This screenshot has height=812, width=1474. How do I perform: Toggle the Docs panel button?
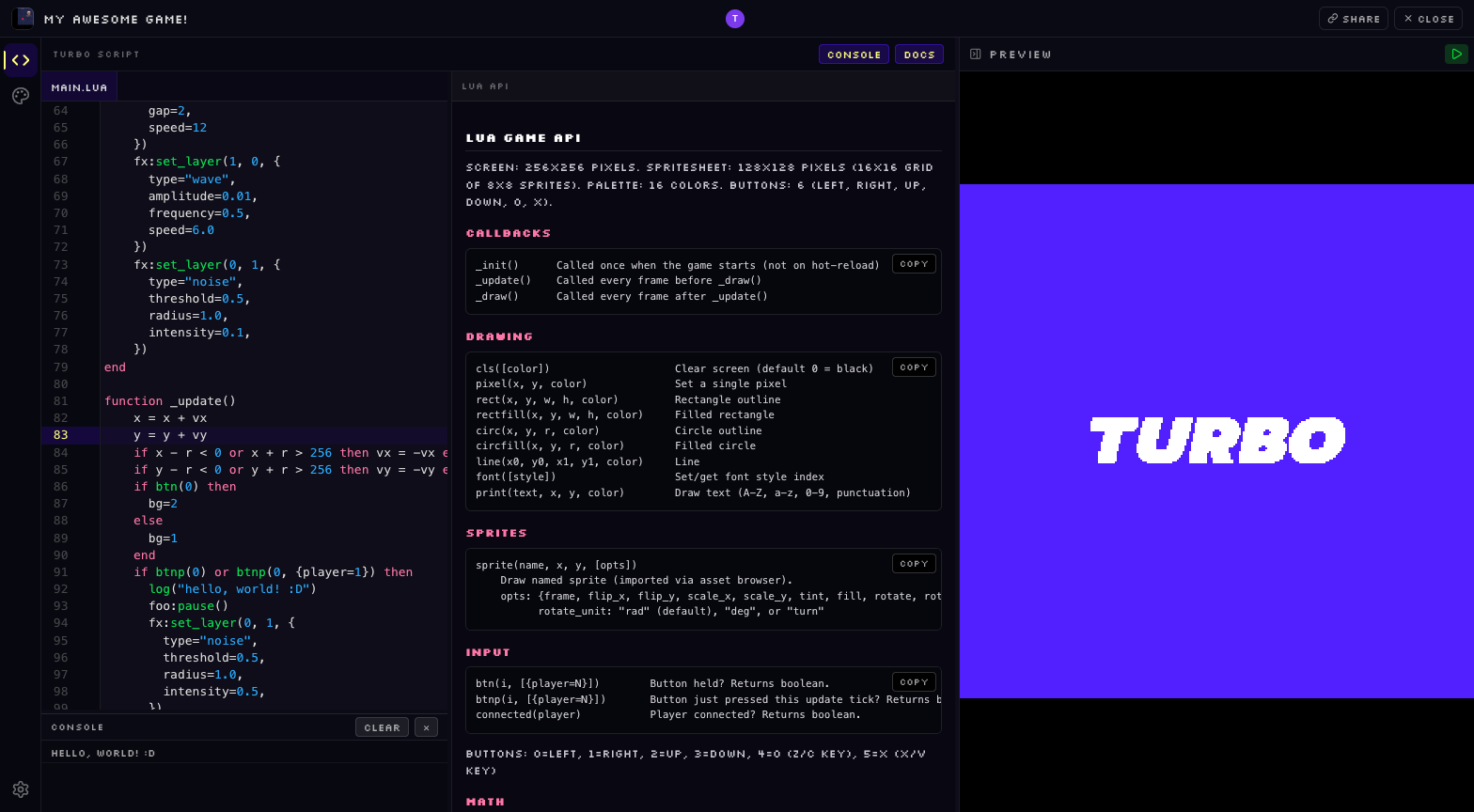[x=919, y=55]
